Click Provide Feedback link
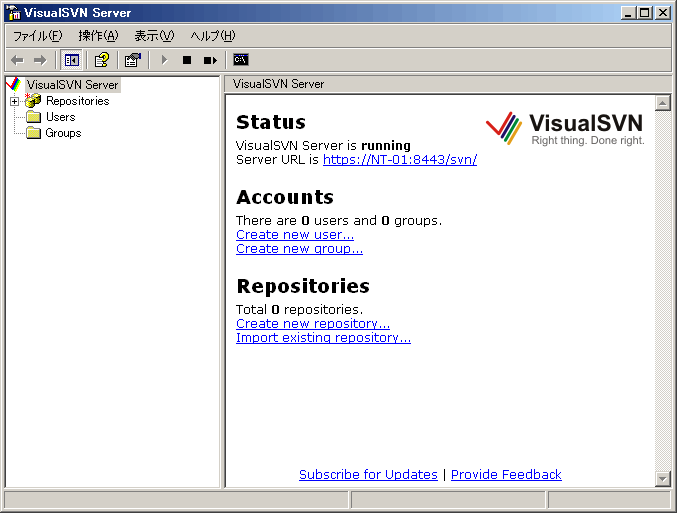The image size is (677, 513). tap(506, 475)
